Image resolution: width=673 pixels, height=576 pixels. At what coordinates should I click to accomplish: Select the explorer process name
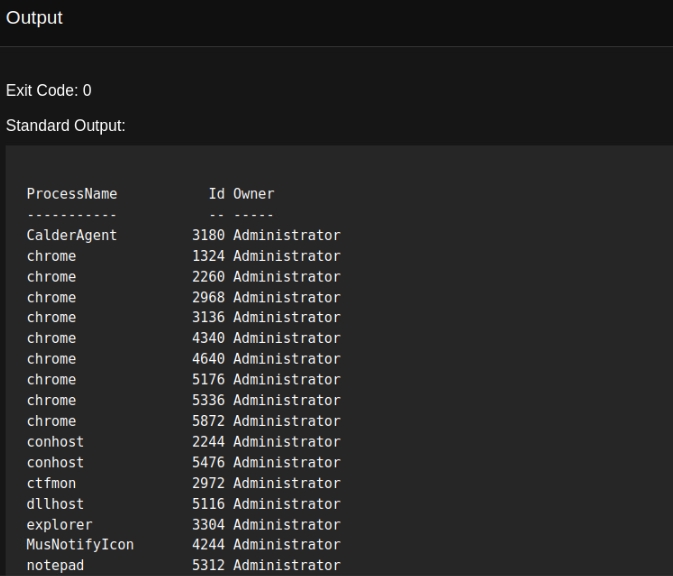(x=59, y=525)
